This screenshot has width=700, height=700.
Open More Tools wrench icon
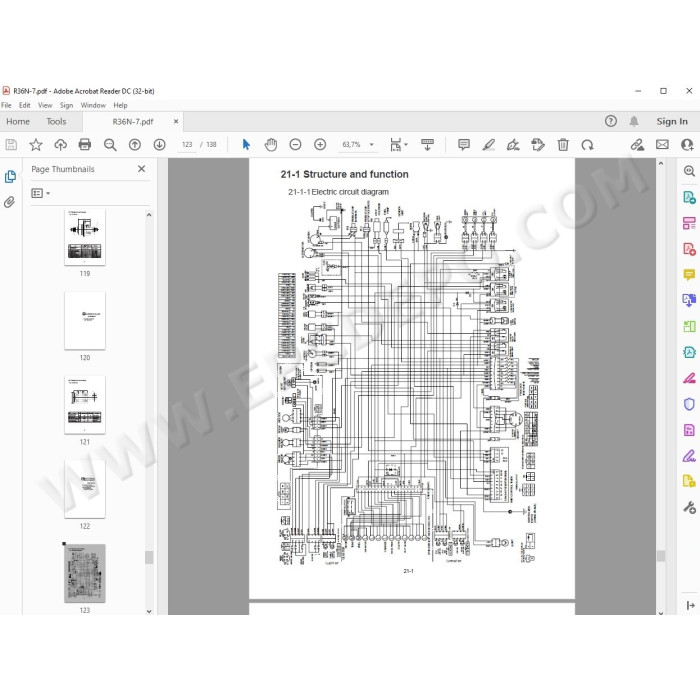[x=689, y=508]
